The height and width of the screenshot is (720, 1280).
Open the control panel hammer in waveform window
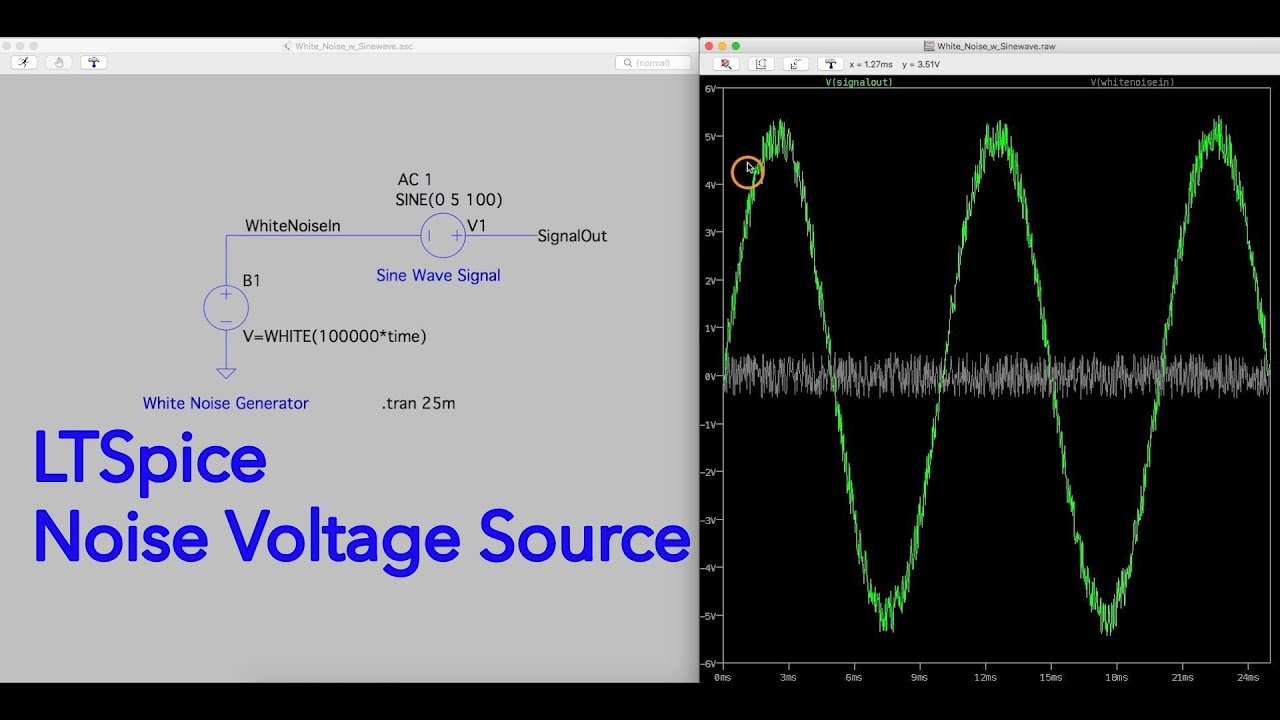[830, 64]
